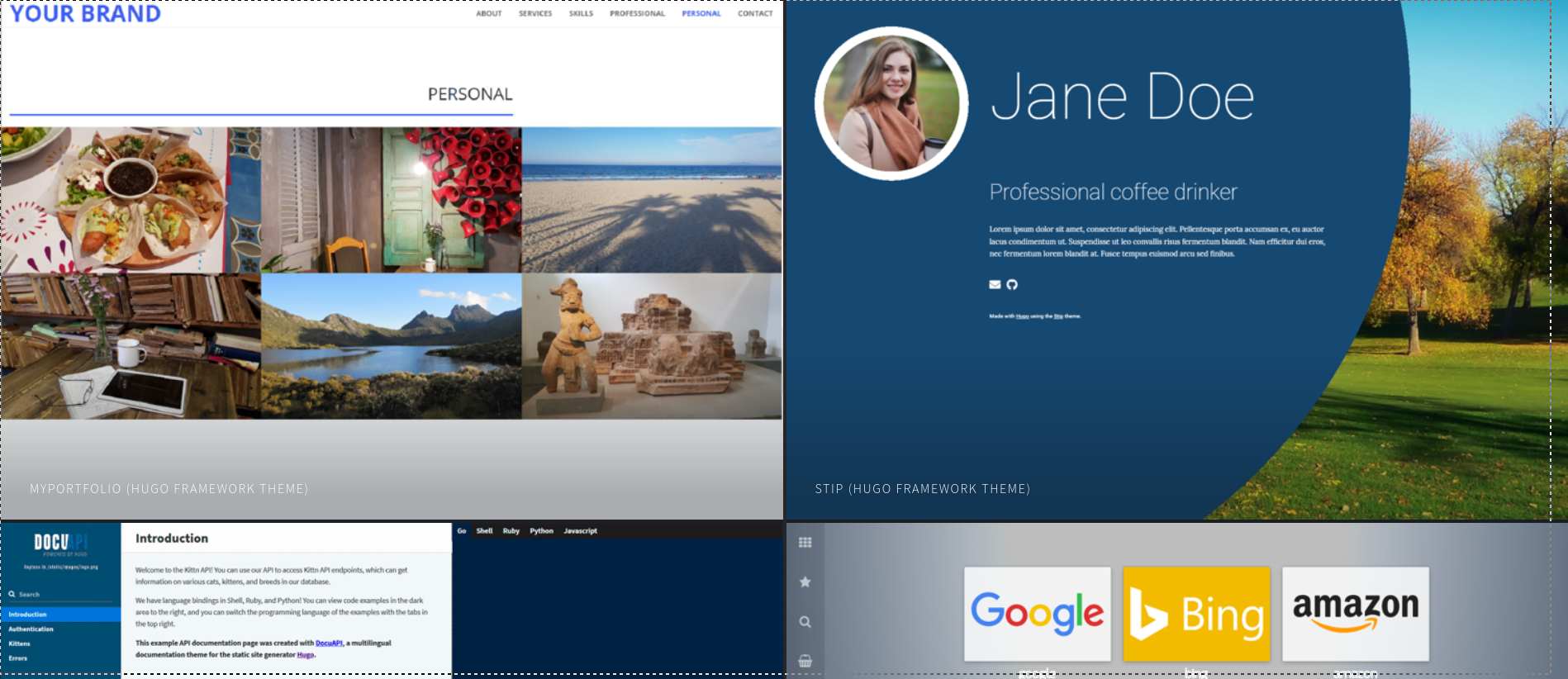This screenshot has width=1568, height=679.
Task: Open the Amazon shortcut tile
Action: [1356, 614]
